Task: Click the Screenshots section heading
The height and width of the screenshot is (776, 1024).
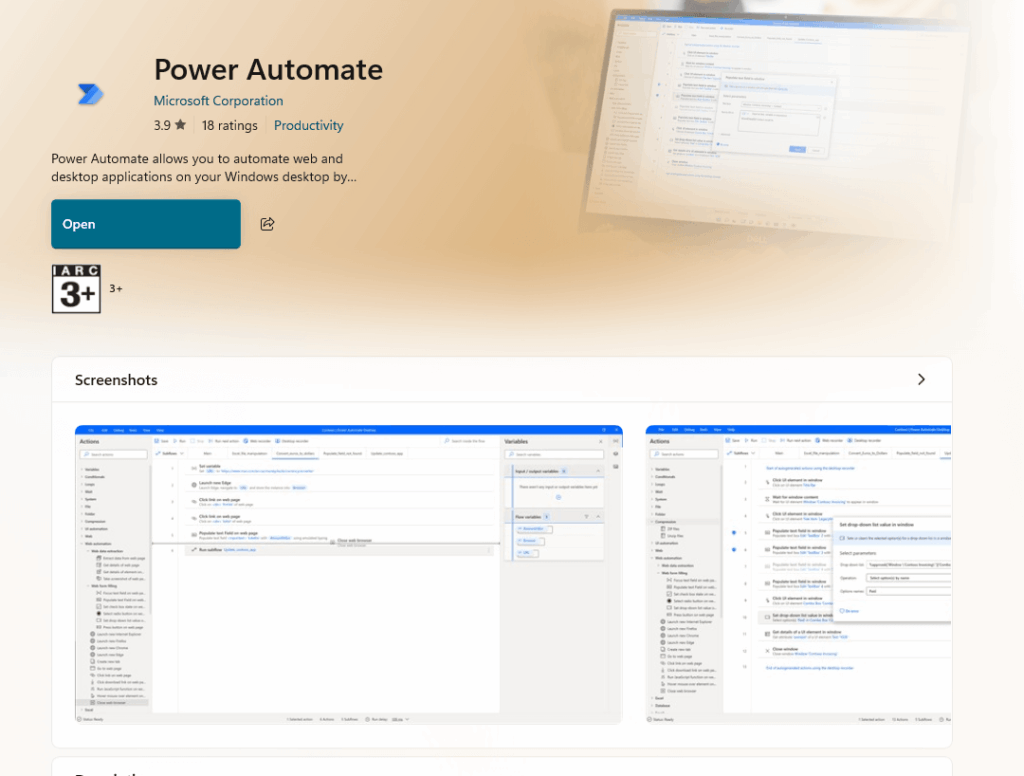Action: (116, 380)
